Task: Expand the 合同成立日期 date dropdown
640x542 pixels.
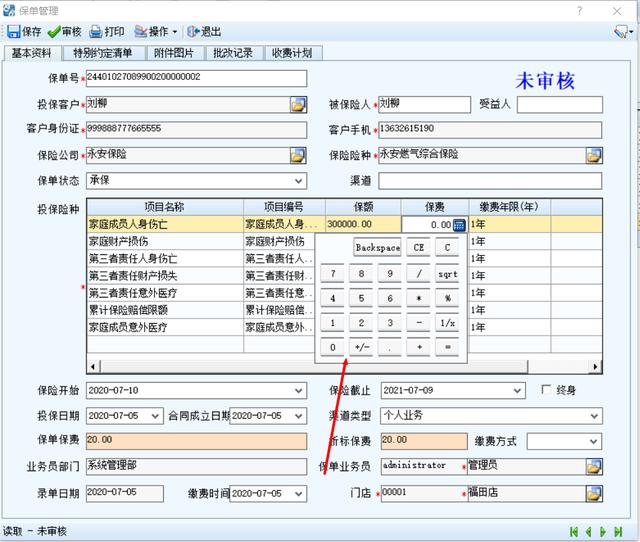Action: tap(299, 416)
